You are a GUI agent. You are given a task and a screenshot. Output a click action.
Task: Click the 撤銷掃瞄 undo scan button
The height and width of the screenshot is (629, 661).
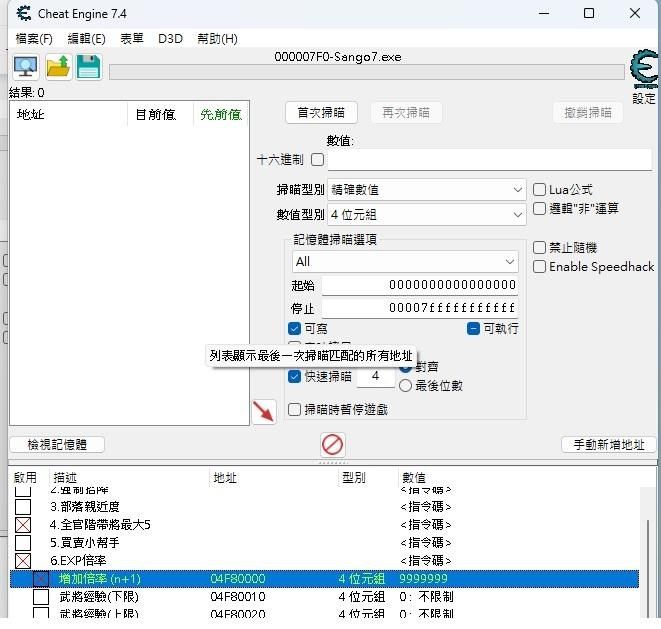588,113
